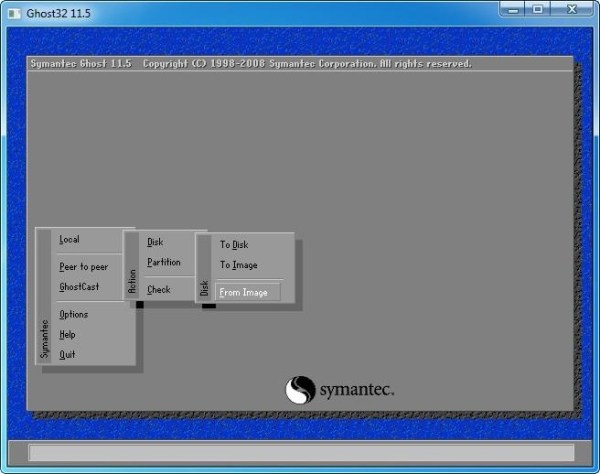Expand the Partition submenu entry
Screen dimensions: 600x474
(x=164, y=263)
